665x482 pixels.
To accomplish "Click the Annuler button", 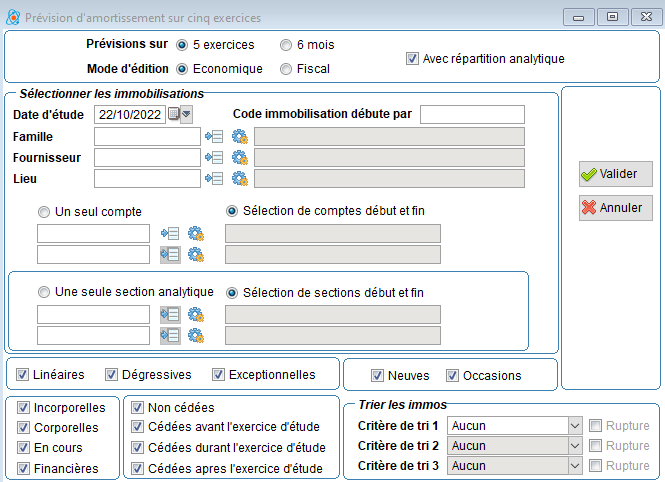I will pyautogui.click(x=615, y=208).
